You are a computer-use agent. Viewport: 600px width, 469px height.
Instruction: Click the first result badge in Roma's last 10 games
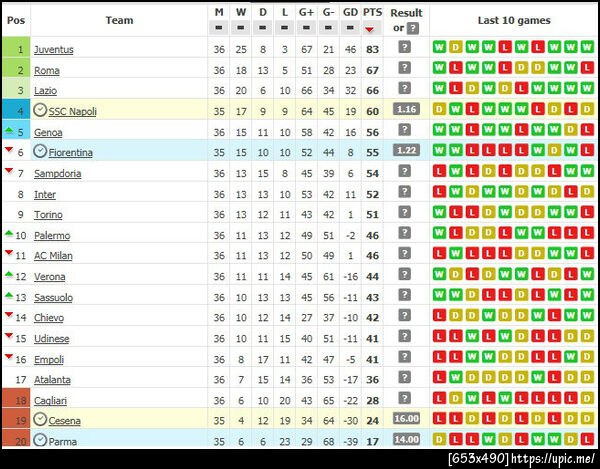click(x=439, y=70)
